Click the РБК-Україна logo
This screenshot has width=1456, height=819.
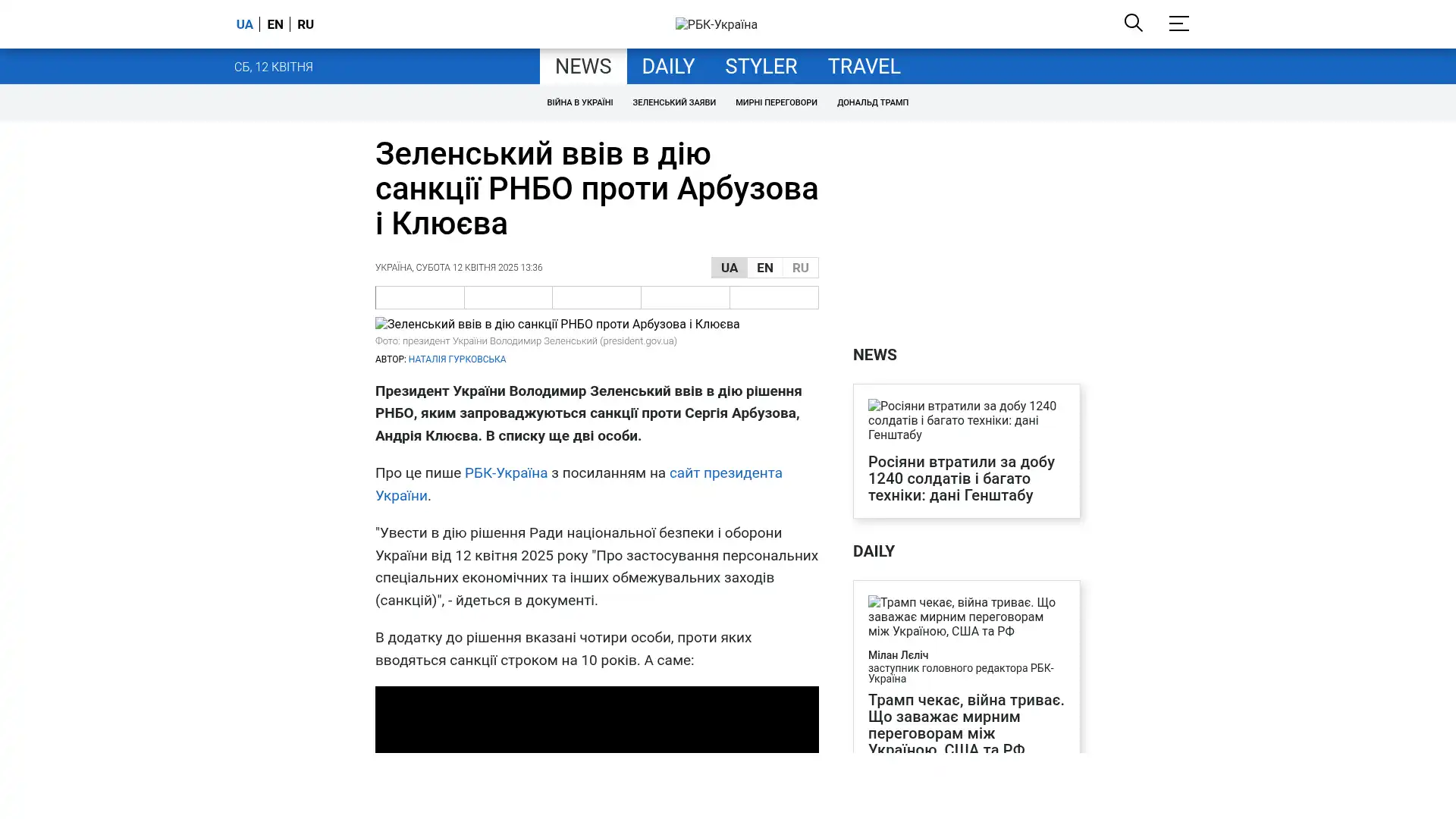(x=716, y=24)
